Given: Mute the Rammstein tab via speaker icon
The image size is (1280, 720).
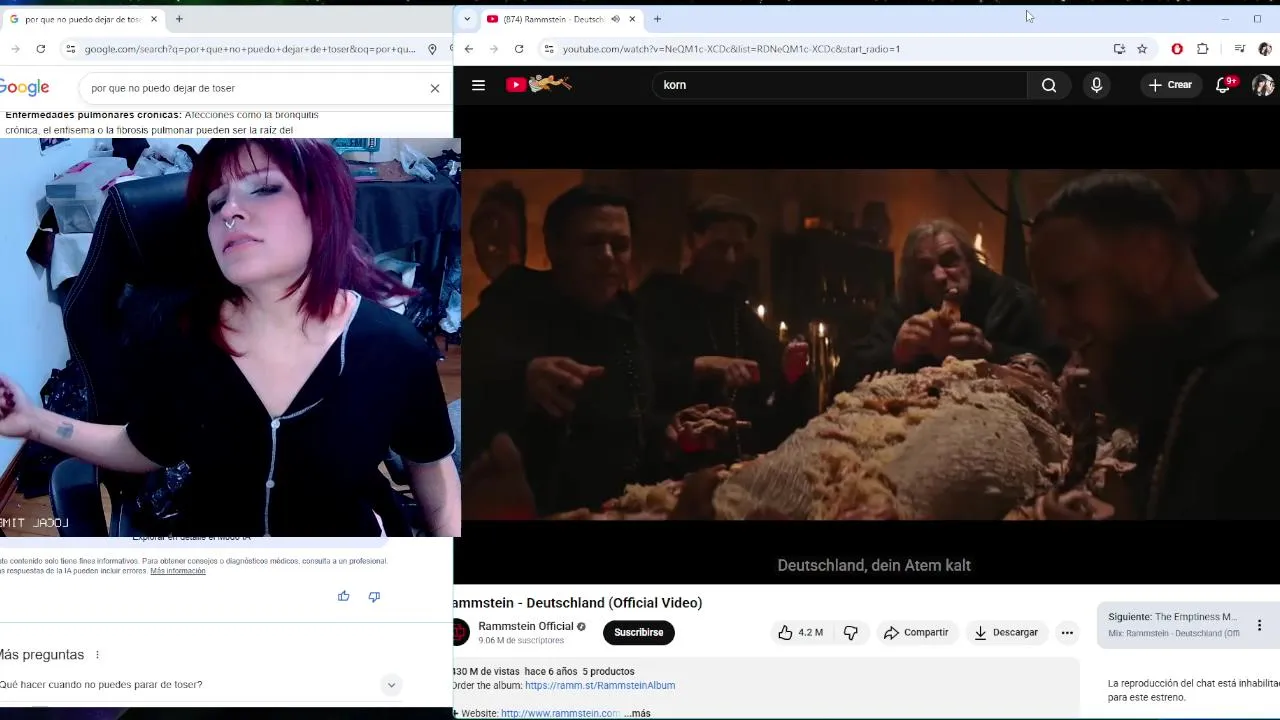Looking at the screenshot, I should 615,19.
